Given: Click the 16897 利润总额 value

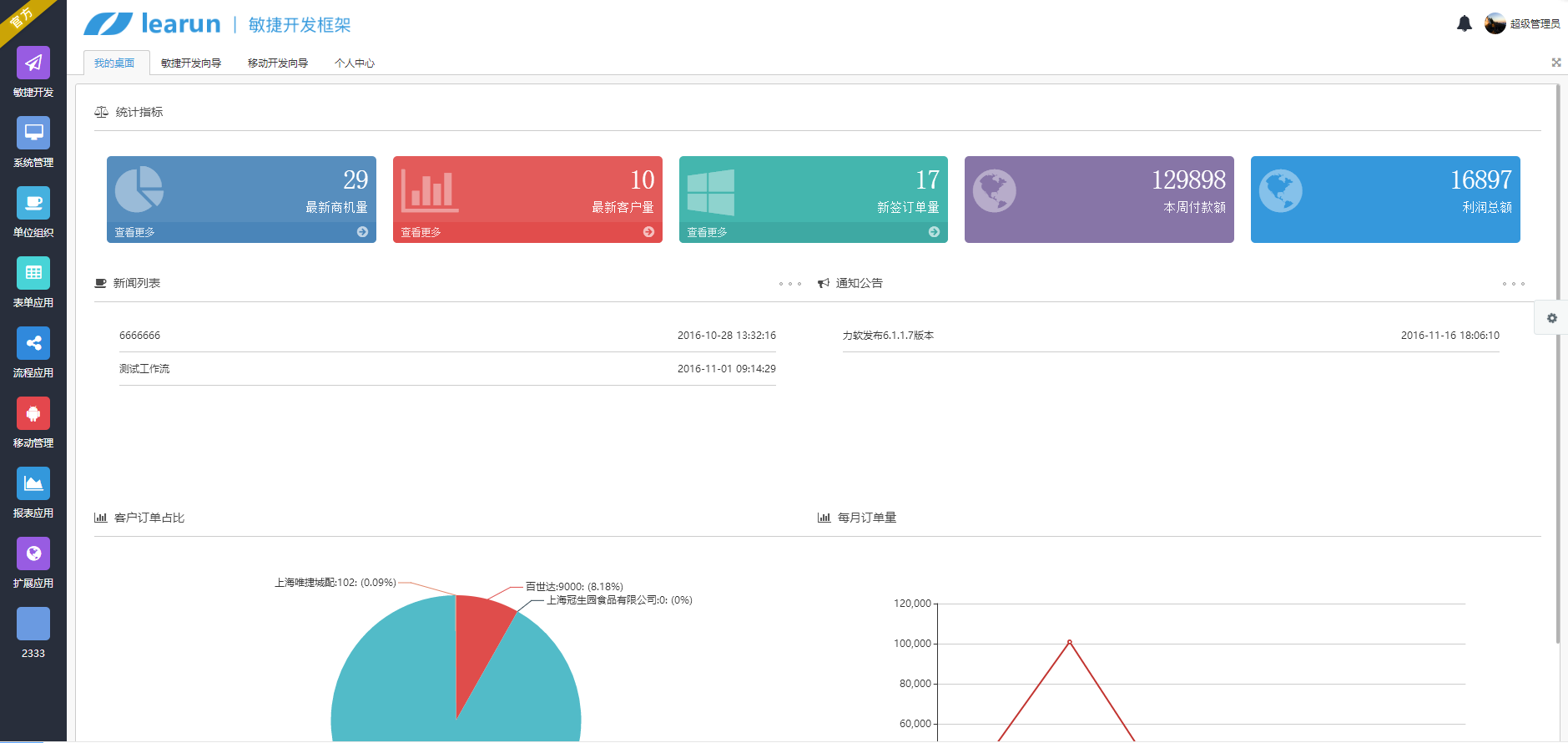Looking at the screenshot, I should [1480, 179].
